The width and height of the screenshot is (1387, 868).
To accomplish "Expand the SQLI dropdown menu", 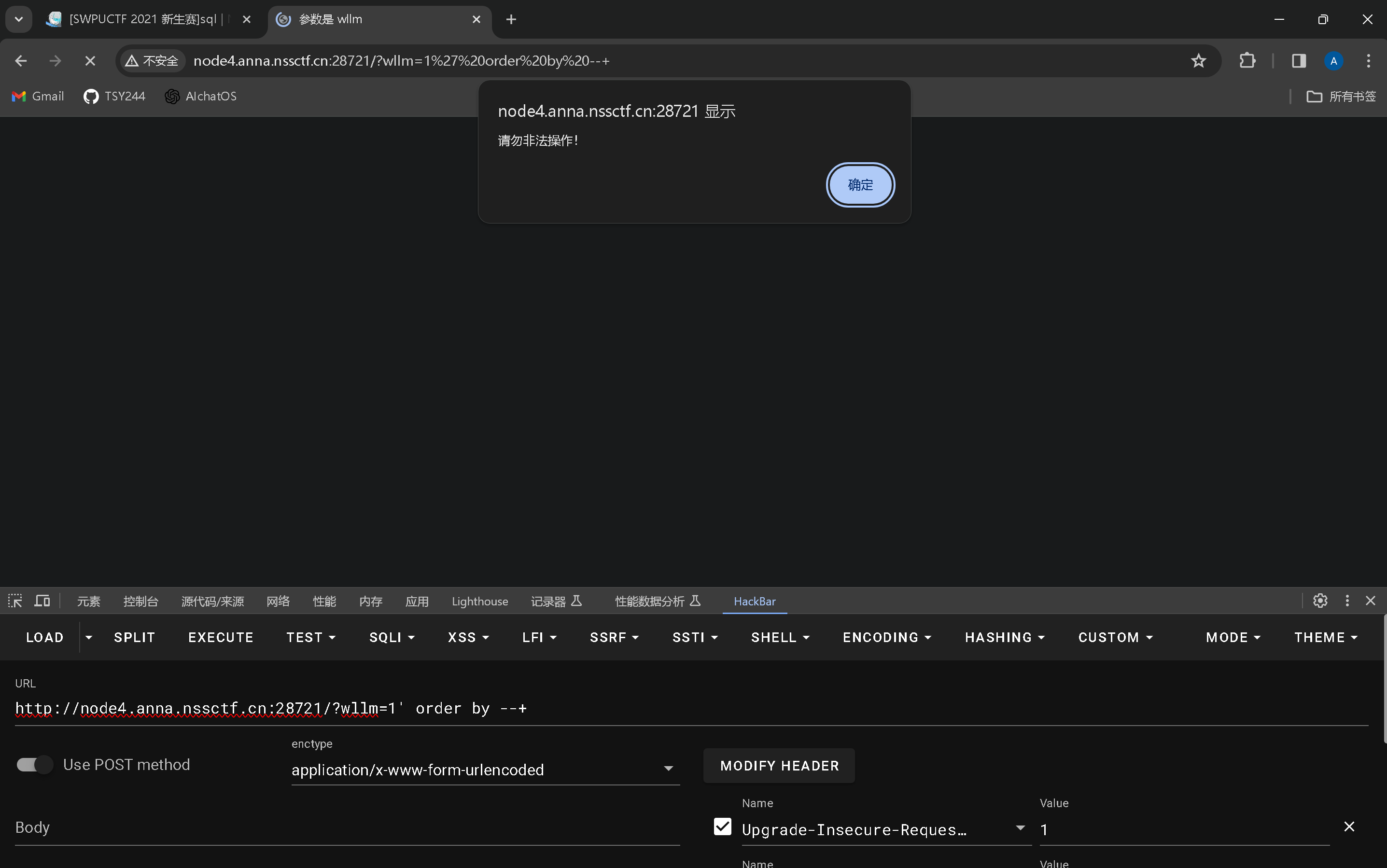I will (392, 637).
